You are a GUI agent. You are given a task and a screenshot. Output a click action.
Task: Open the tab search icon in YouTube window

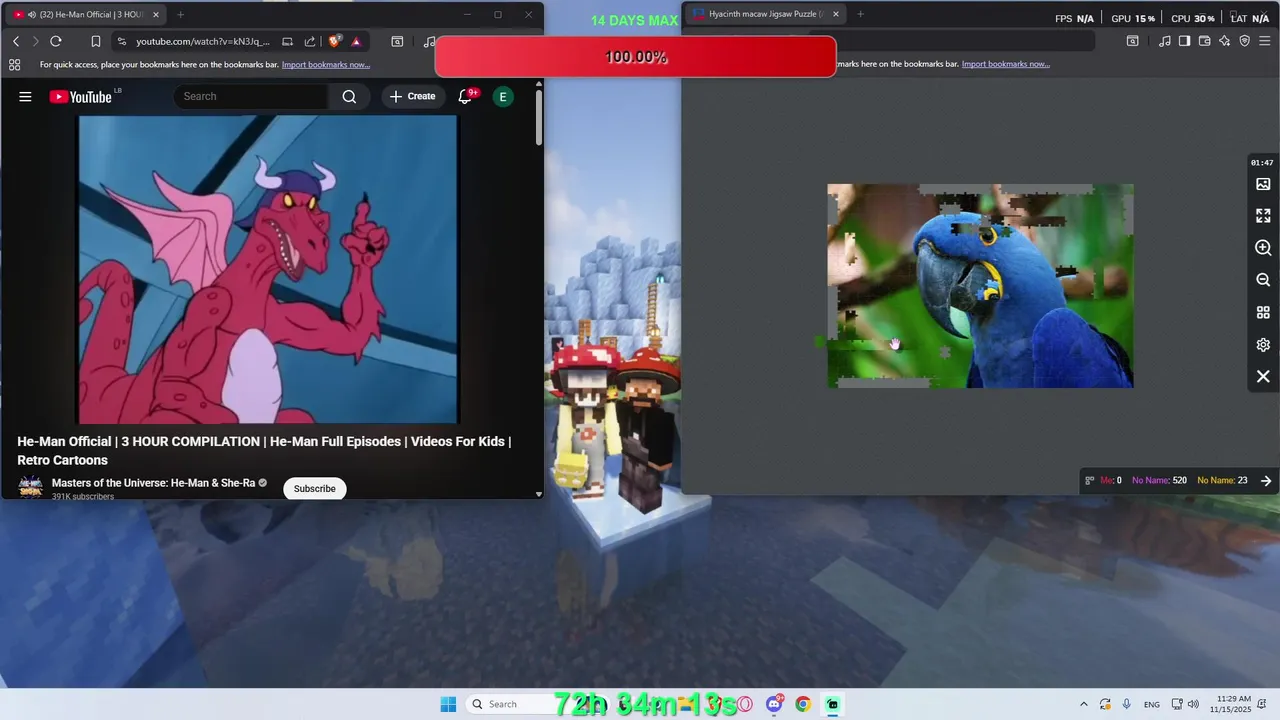[x=397, y=41]
